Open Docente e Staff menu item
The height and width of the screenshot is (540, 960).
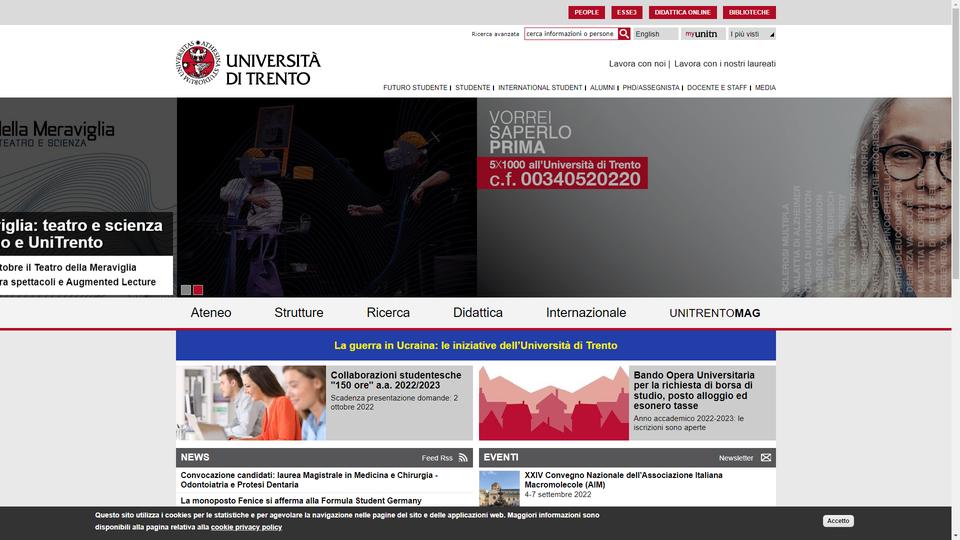[717, 88]
